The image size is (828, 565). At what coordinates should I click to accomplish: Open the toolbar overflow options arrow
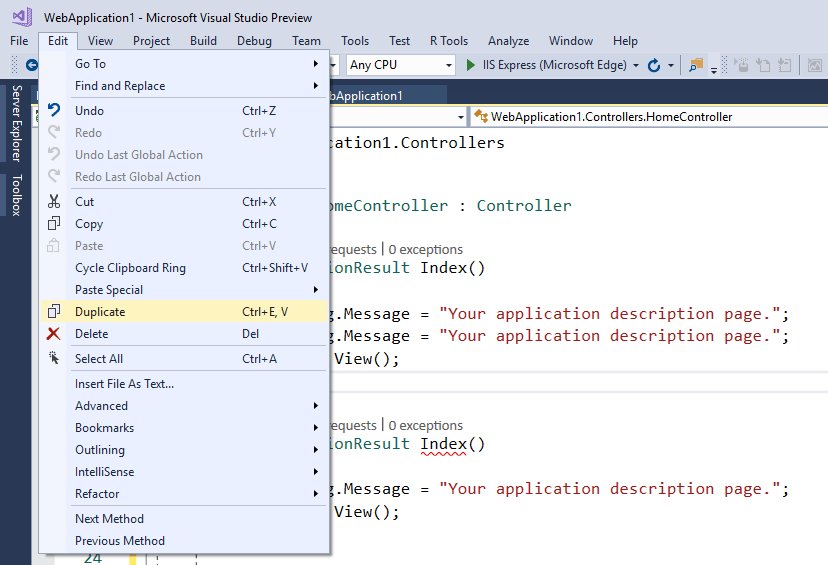714,69
